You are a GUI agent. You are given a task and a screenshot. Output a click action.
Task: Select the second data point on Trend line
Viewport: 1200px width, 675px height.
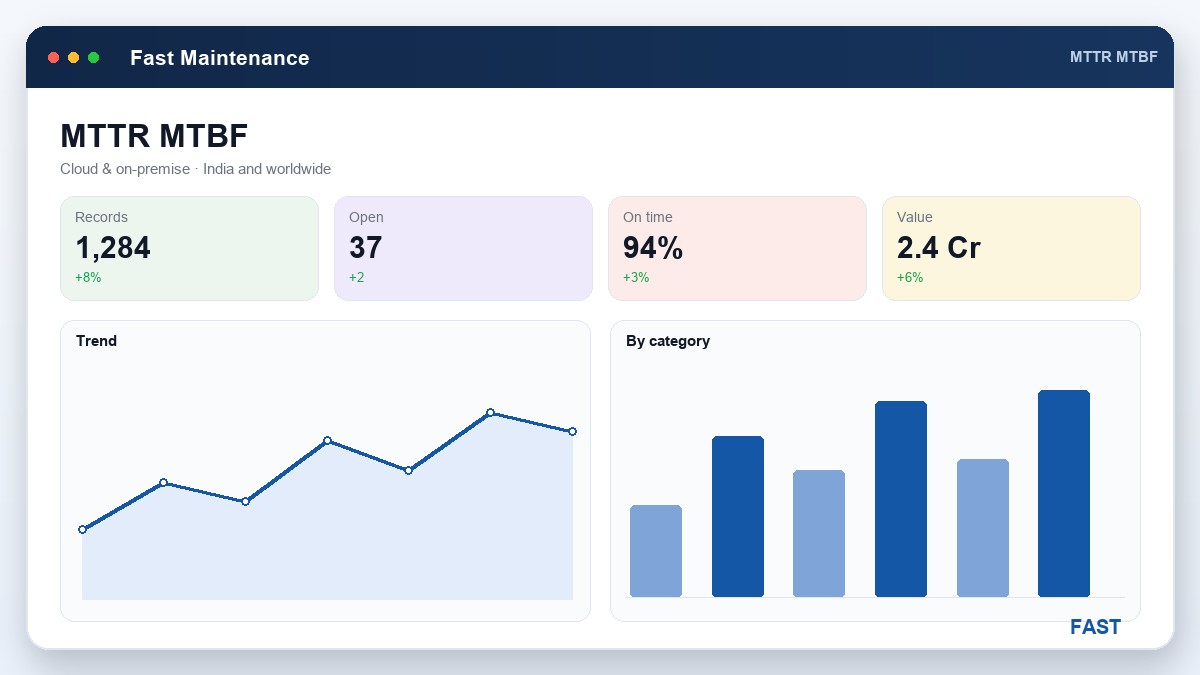[x=164, y=483]
